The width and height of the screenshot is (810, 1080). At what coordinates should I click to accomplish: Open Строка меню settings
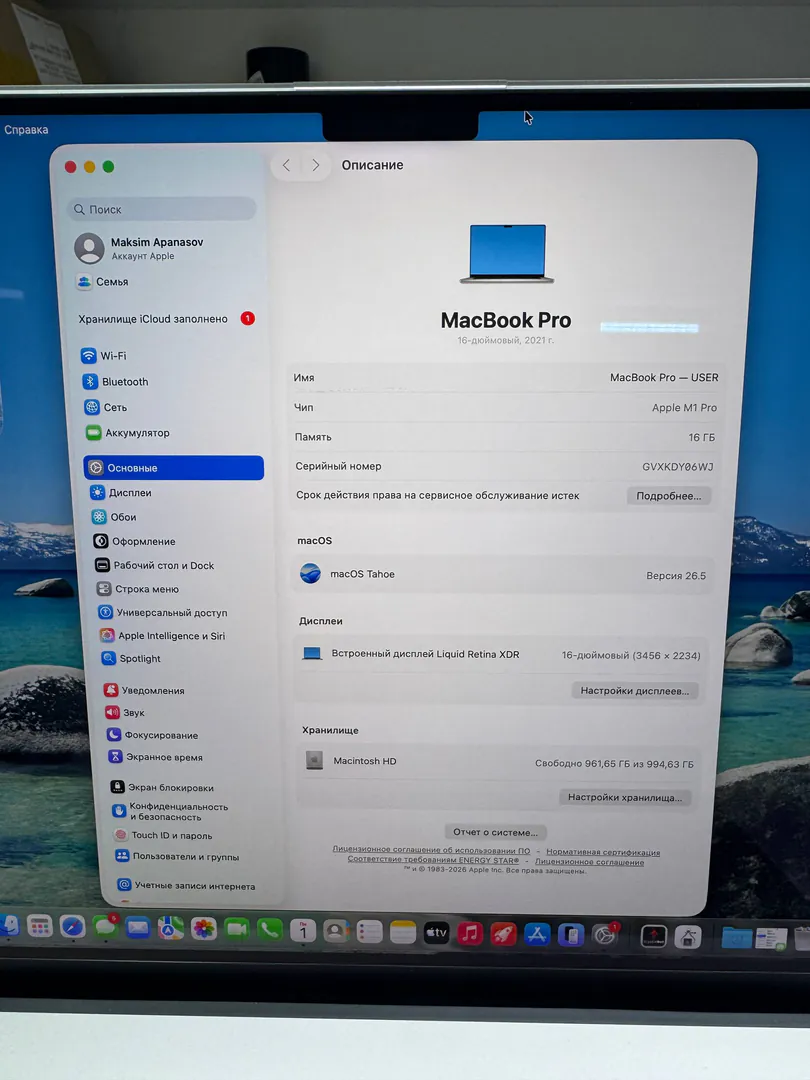tap(138, 589)
